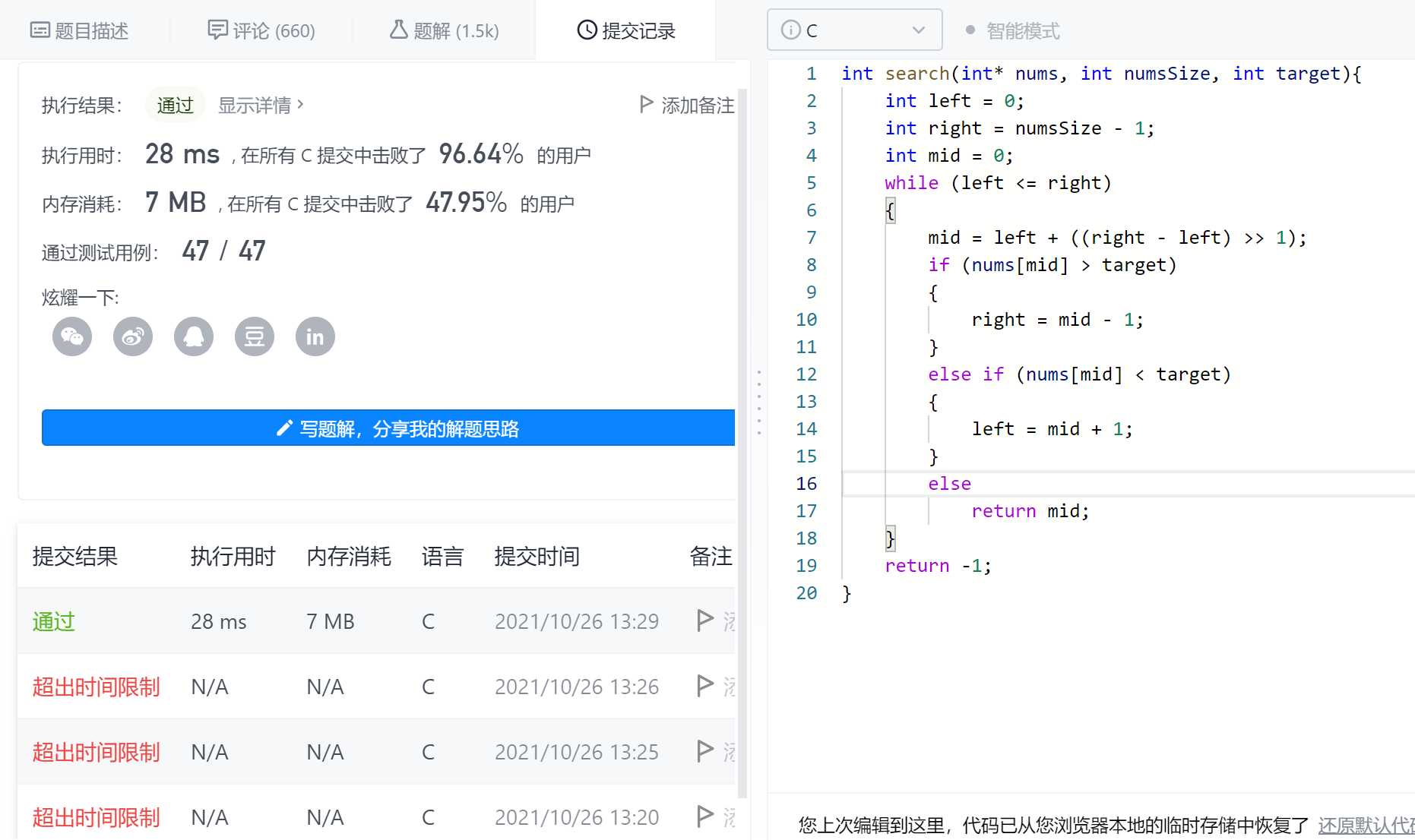Screen dimensions: 1415x840
Task: Open the passed 通过 submission record
Action: pos(54,621)
